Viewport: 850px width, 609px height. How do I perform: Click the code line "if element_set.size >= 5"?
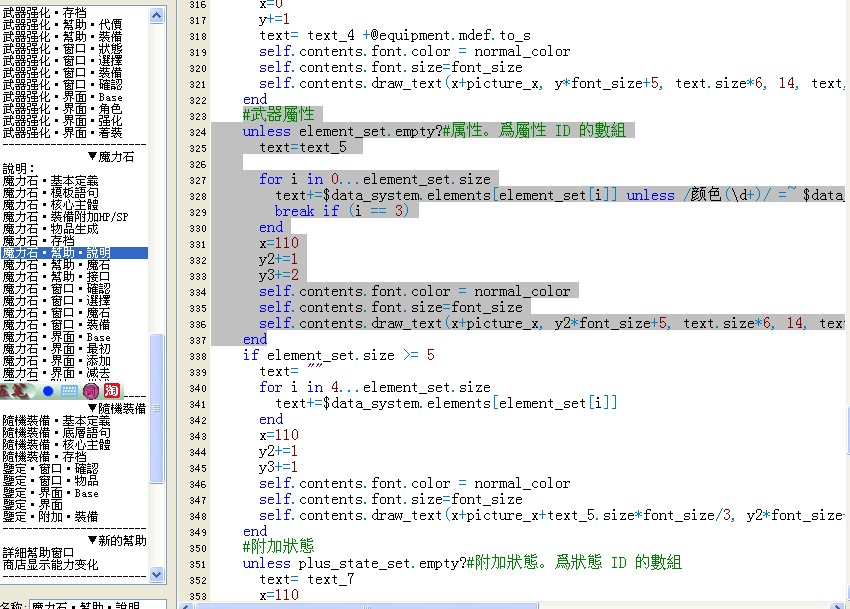coord(339,355)
